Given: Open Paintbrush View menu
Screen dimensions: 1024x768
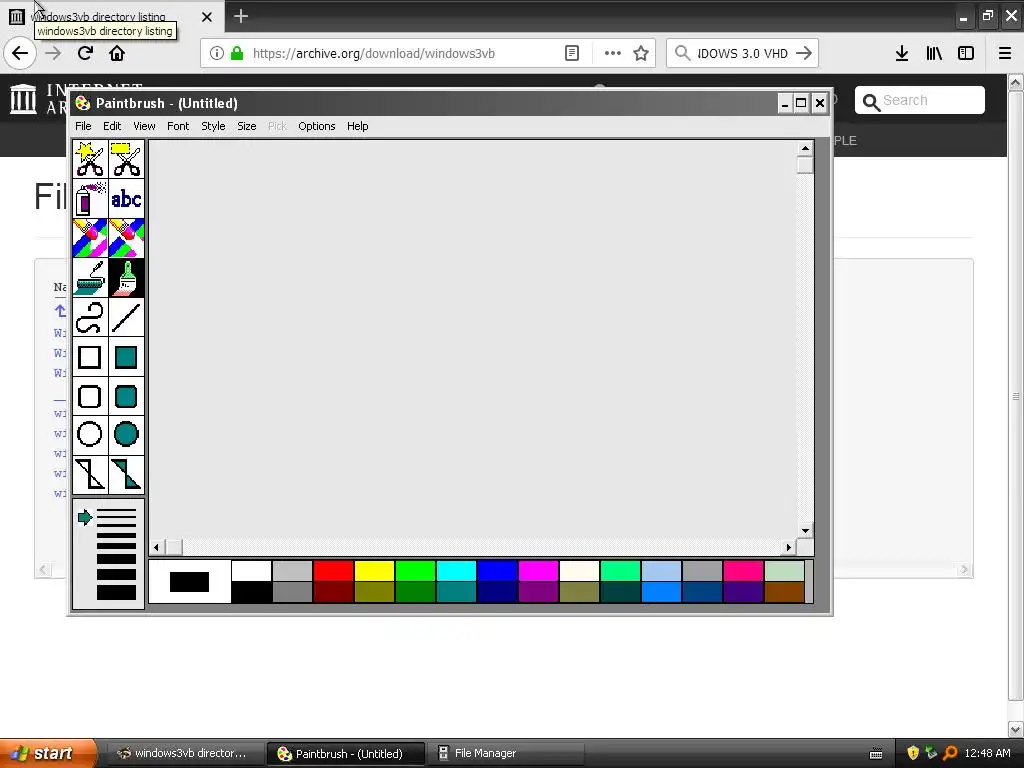Looking at the screenshot, I should click(144, 126).
